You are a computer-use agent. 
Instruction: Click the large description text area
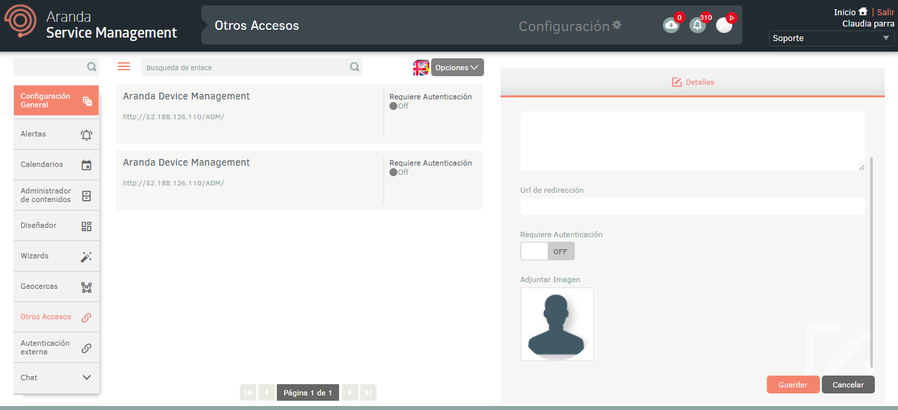692,141
